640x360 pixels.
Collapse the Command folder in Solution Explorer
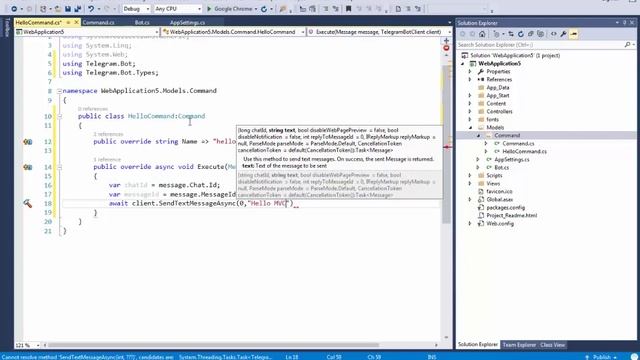click(x=478, y=136)
